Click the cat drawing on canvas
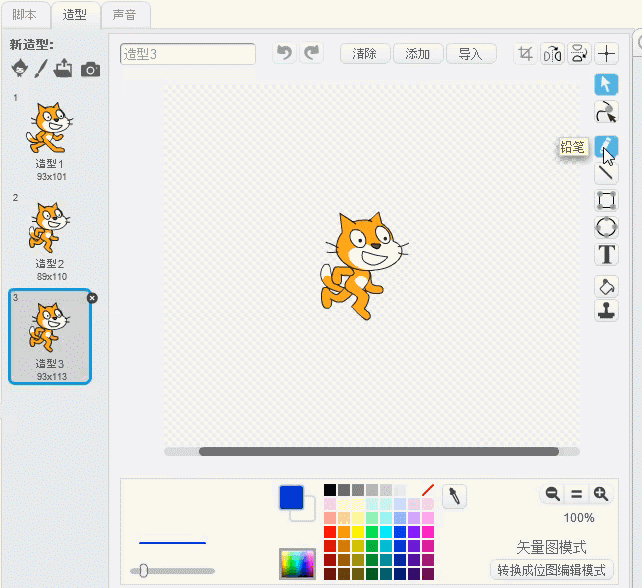 [x=364, y=265]
